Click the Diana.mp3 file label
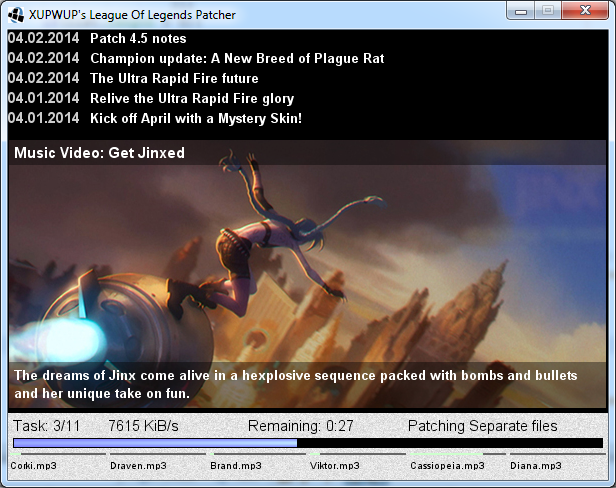 [536, 466]
